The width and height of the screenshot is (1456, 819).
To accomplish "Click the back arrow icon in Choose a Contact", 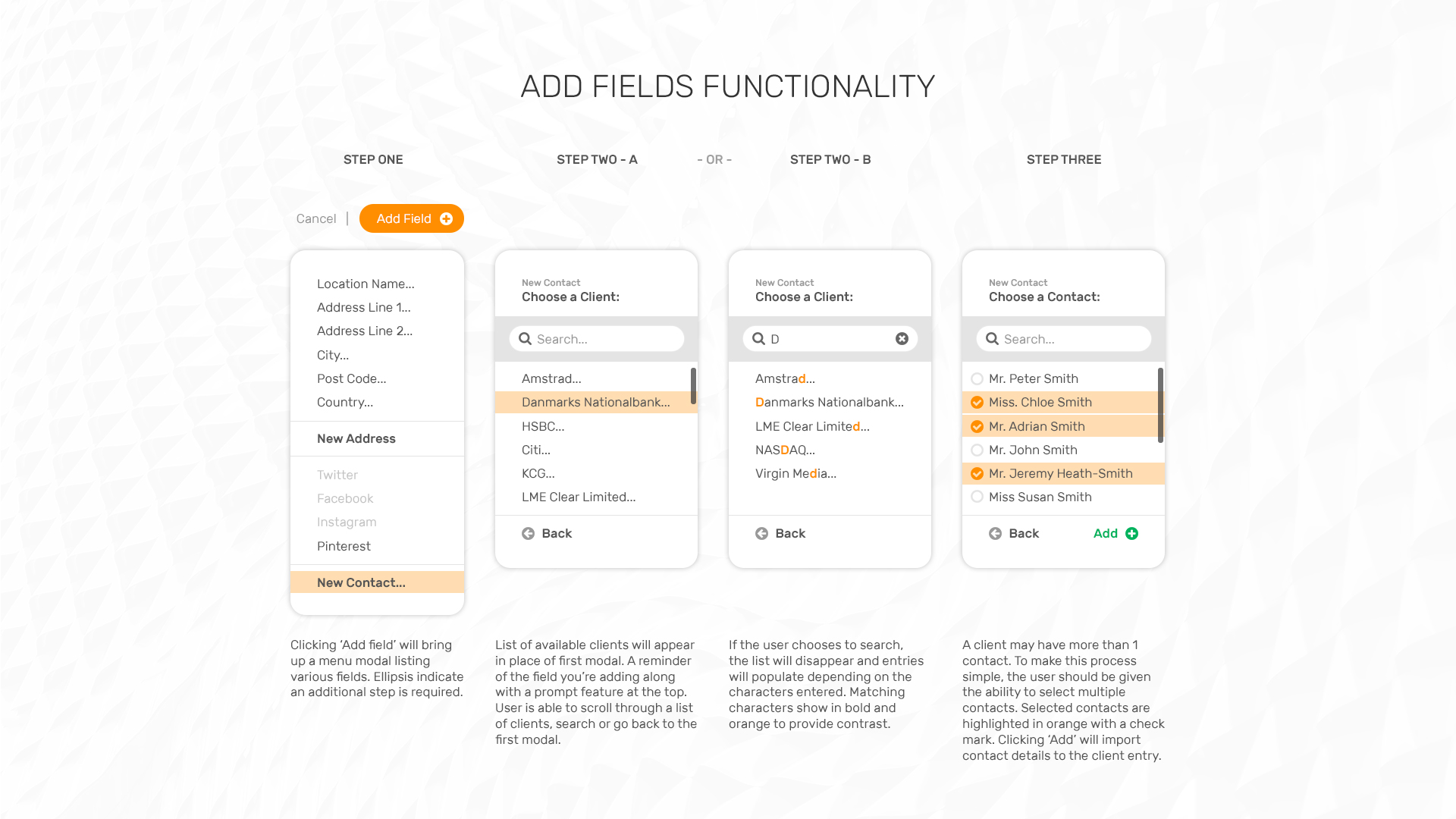I will (996, 534).
